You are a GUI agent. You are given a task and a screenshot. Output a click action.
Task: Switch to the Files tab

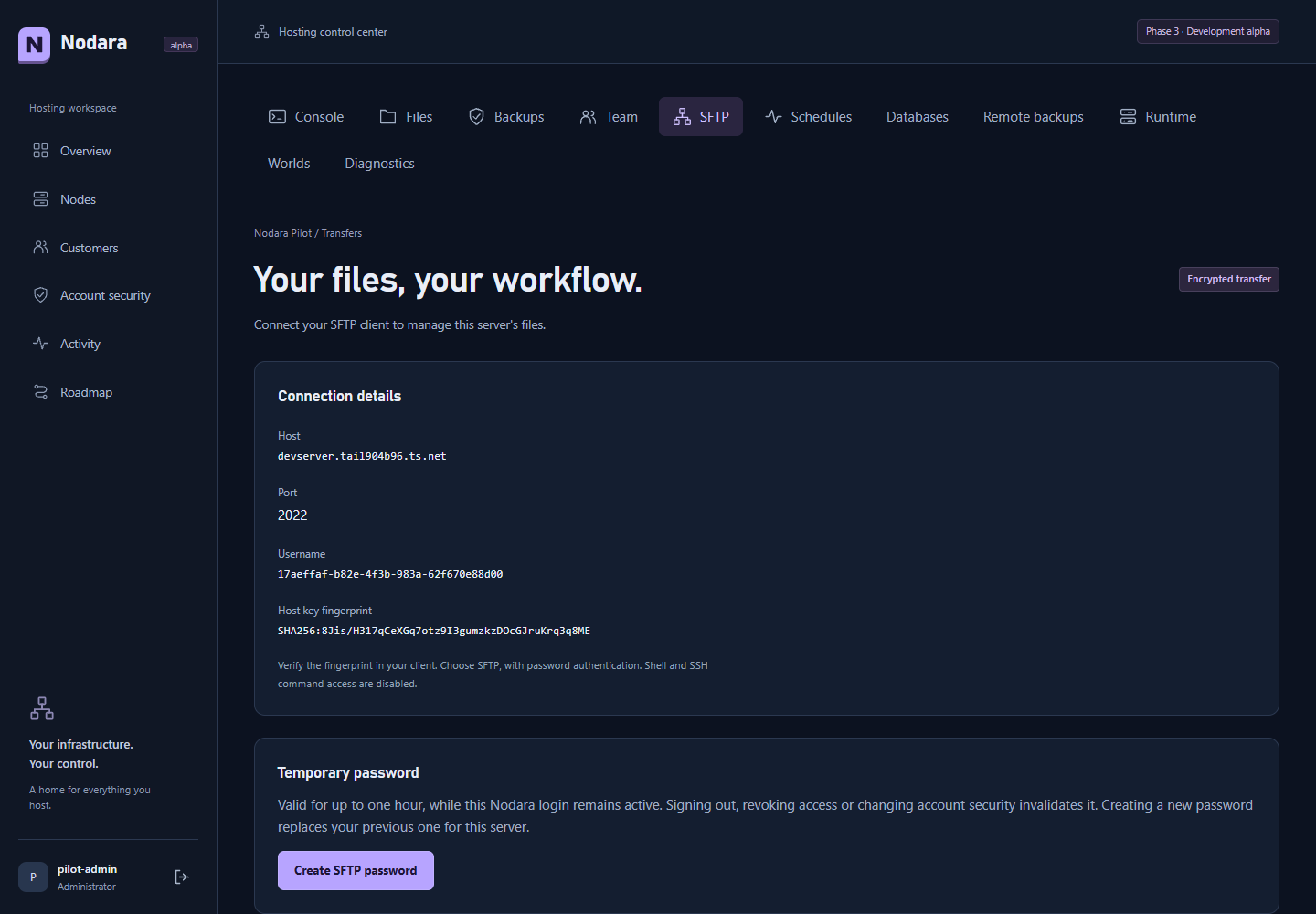point(406,117)
